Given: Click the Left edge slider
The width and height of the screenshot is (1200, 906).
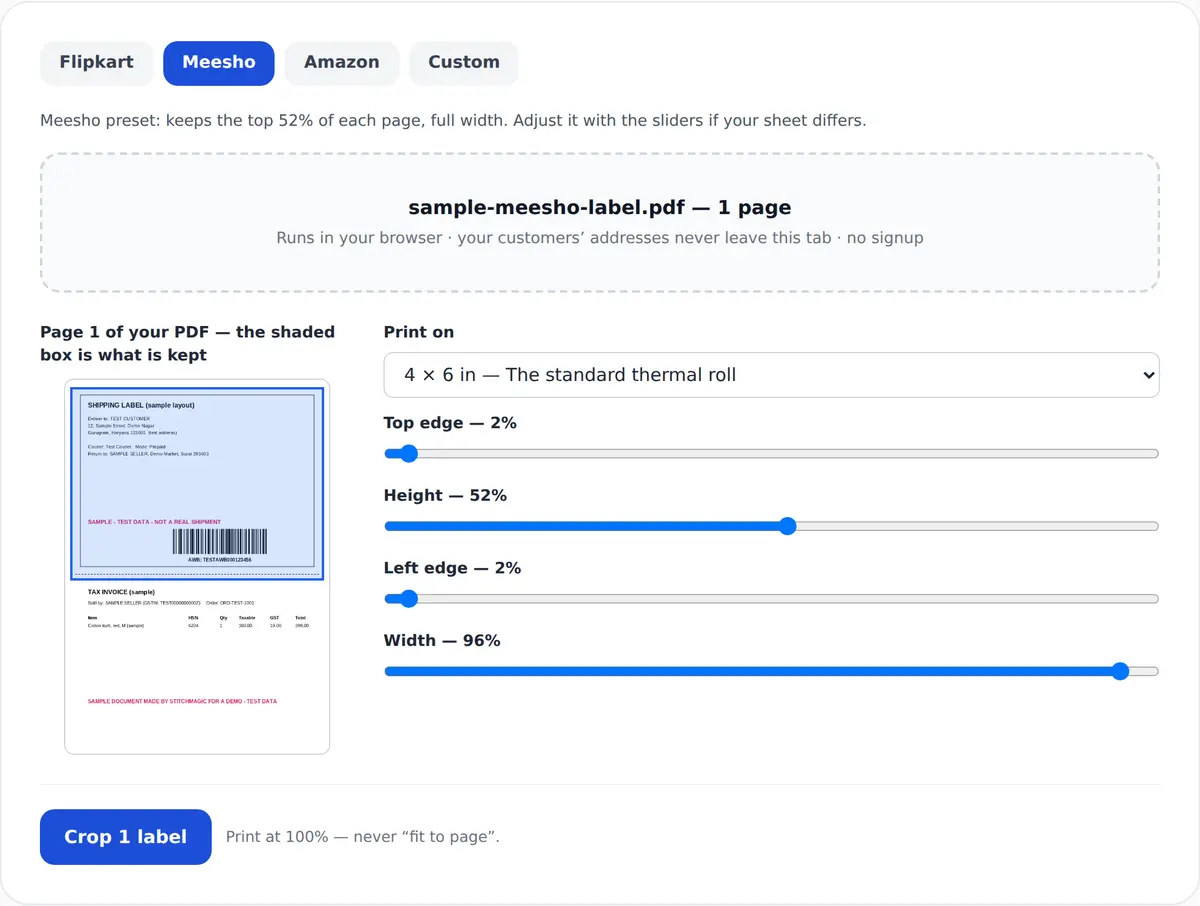Looking at the screenshot, I should point(771,599).
